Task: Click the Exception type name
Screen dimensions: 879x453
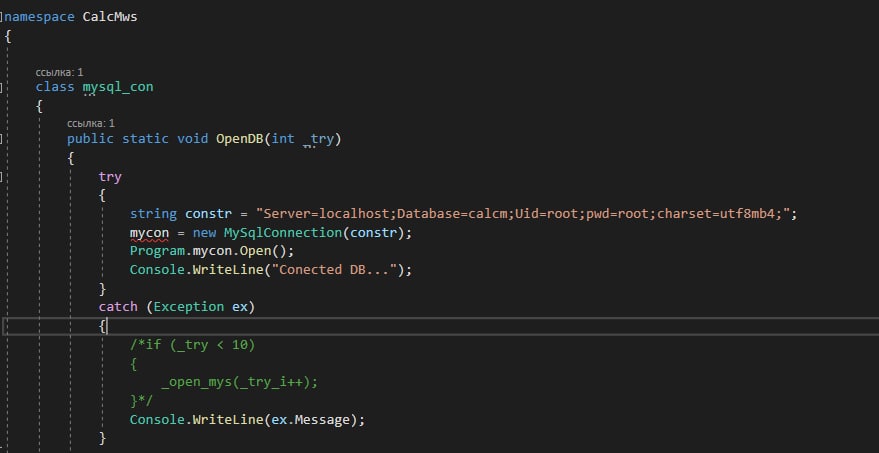Action: 188,307
